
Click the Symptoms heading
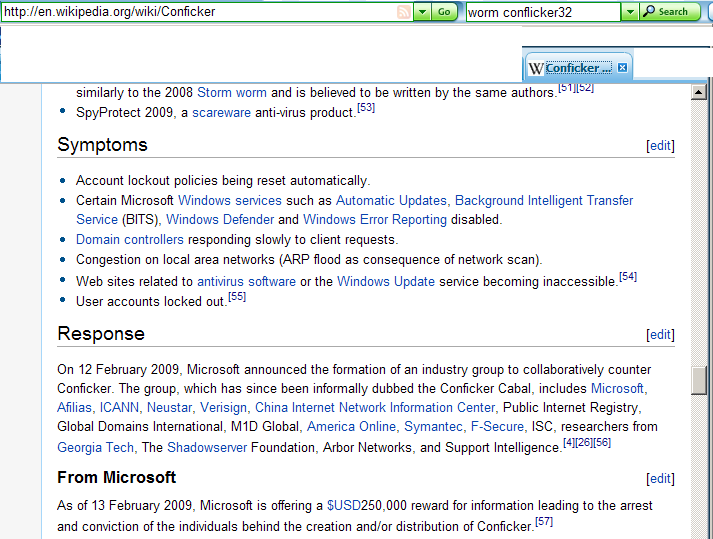(x=102, y=145)
